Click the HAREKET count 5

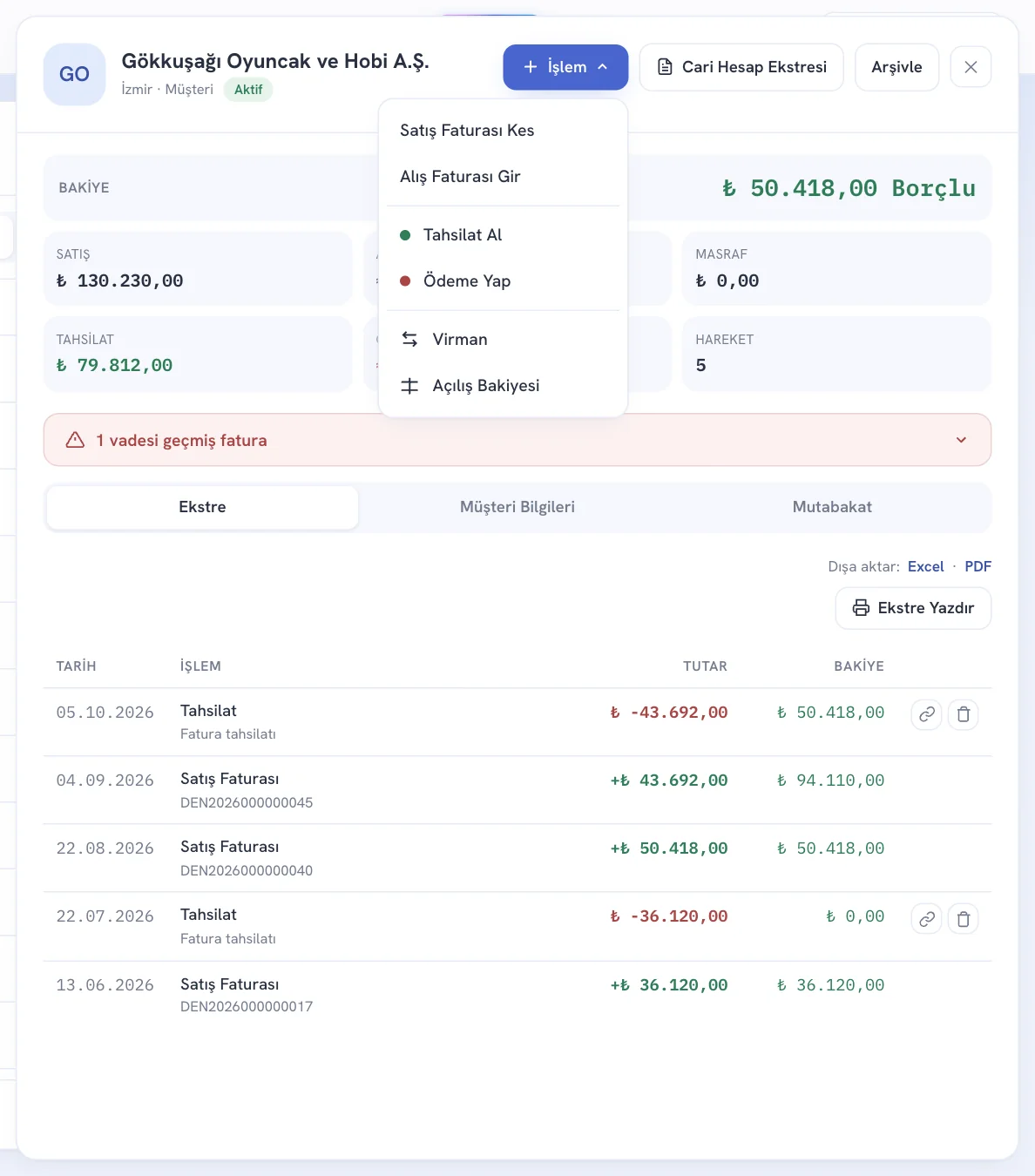pyautogui.click(x=701, y=365)
